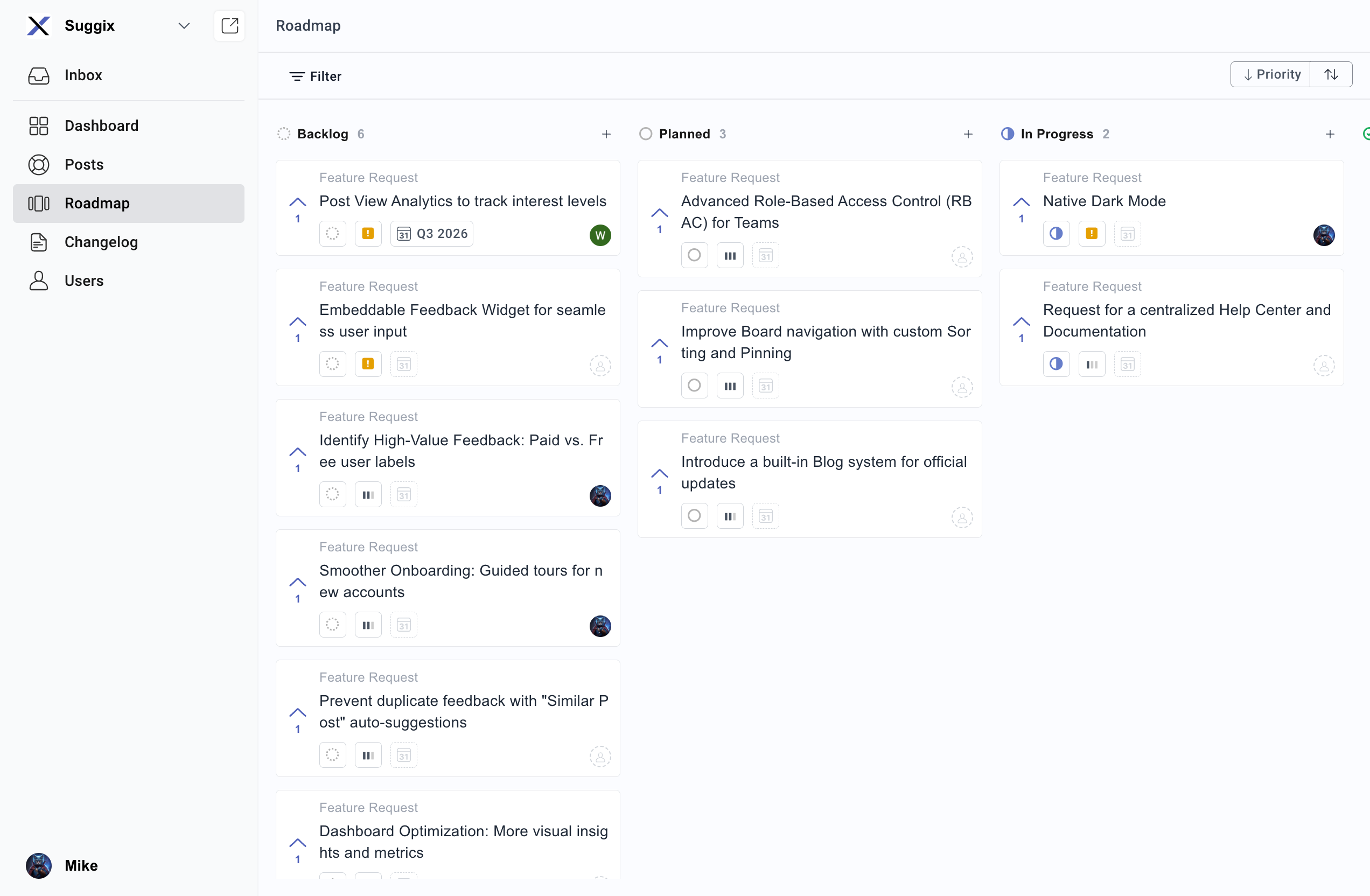Upvote the Native Dark Mode request
This screenshot has width=1370, height=896.
(x=1021, y=202)
